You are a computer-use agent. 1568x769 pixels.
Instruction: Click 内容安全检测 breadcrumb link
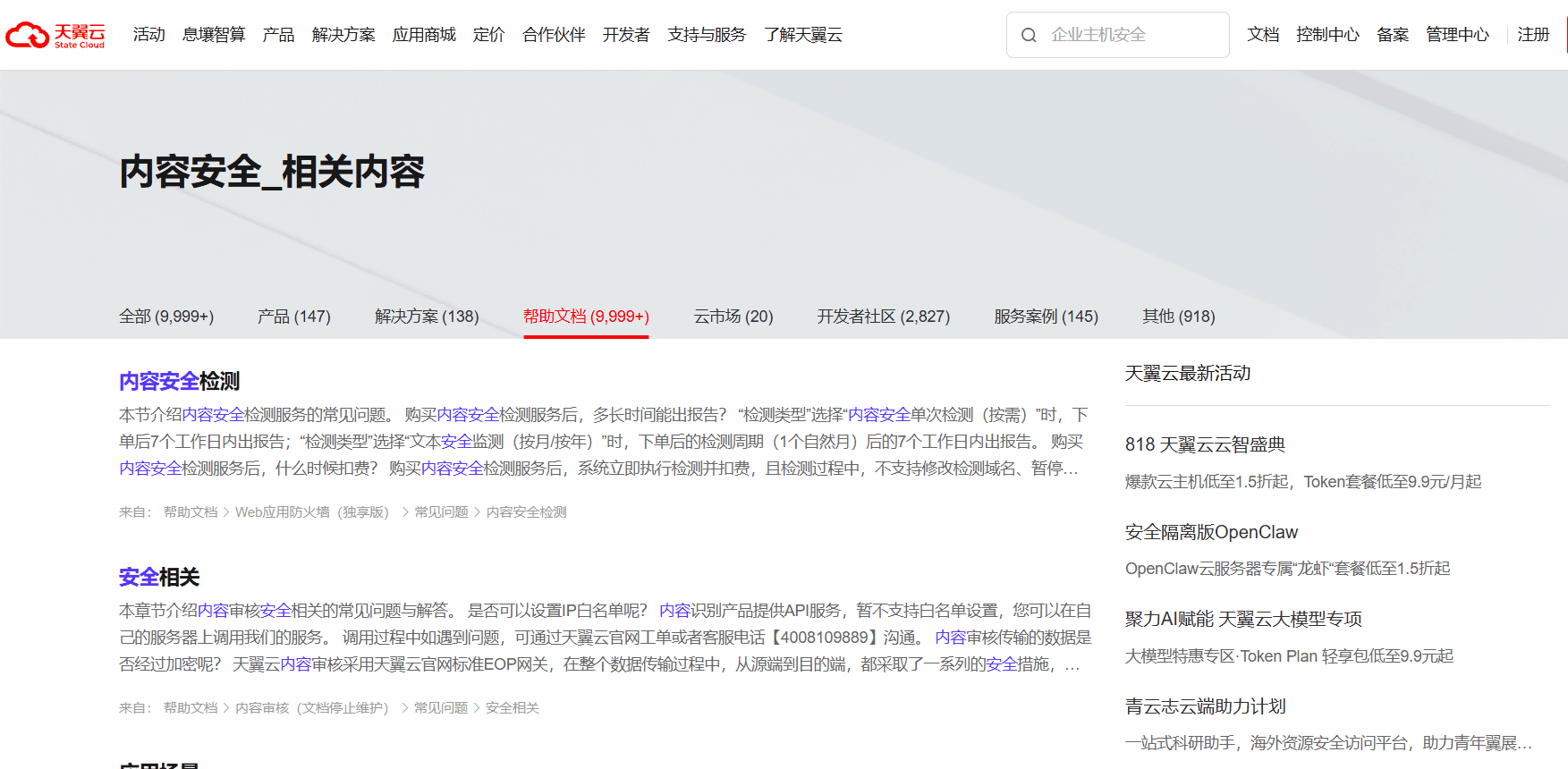coord(526,512)
